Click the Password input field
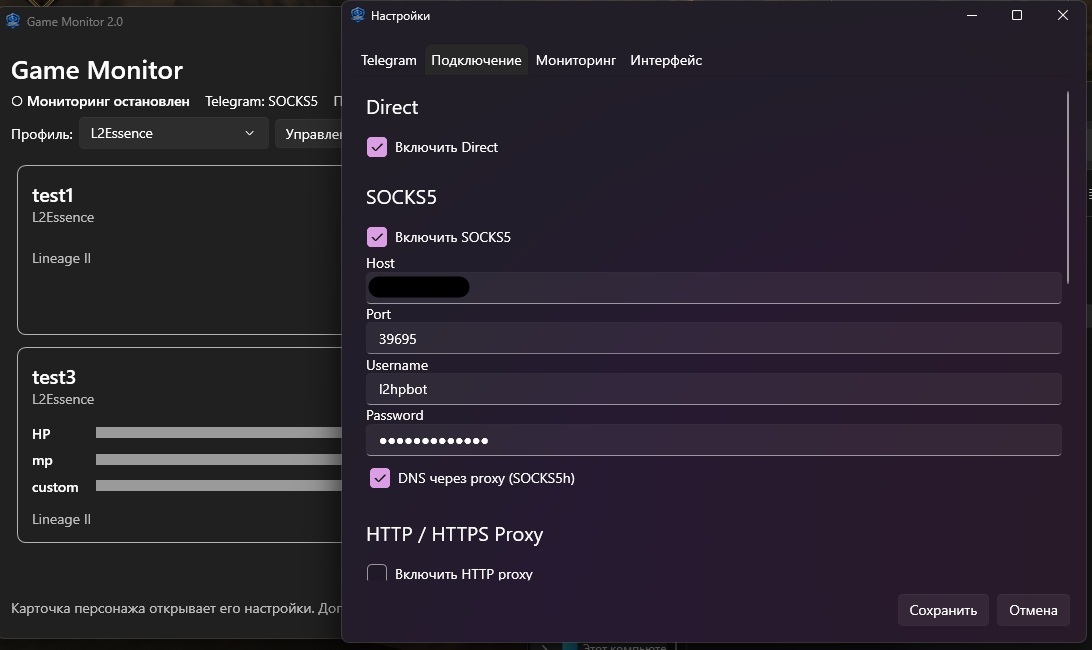 [x=714, y=440]
